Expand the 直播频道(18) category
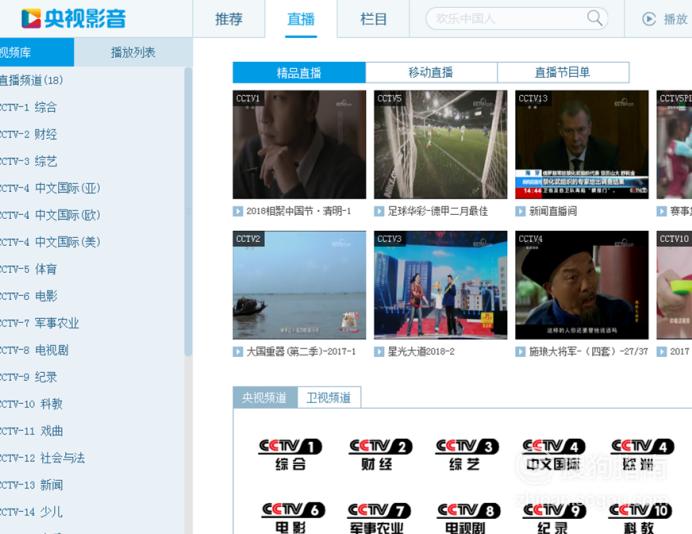 click(x=31, y=80)
